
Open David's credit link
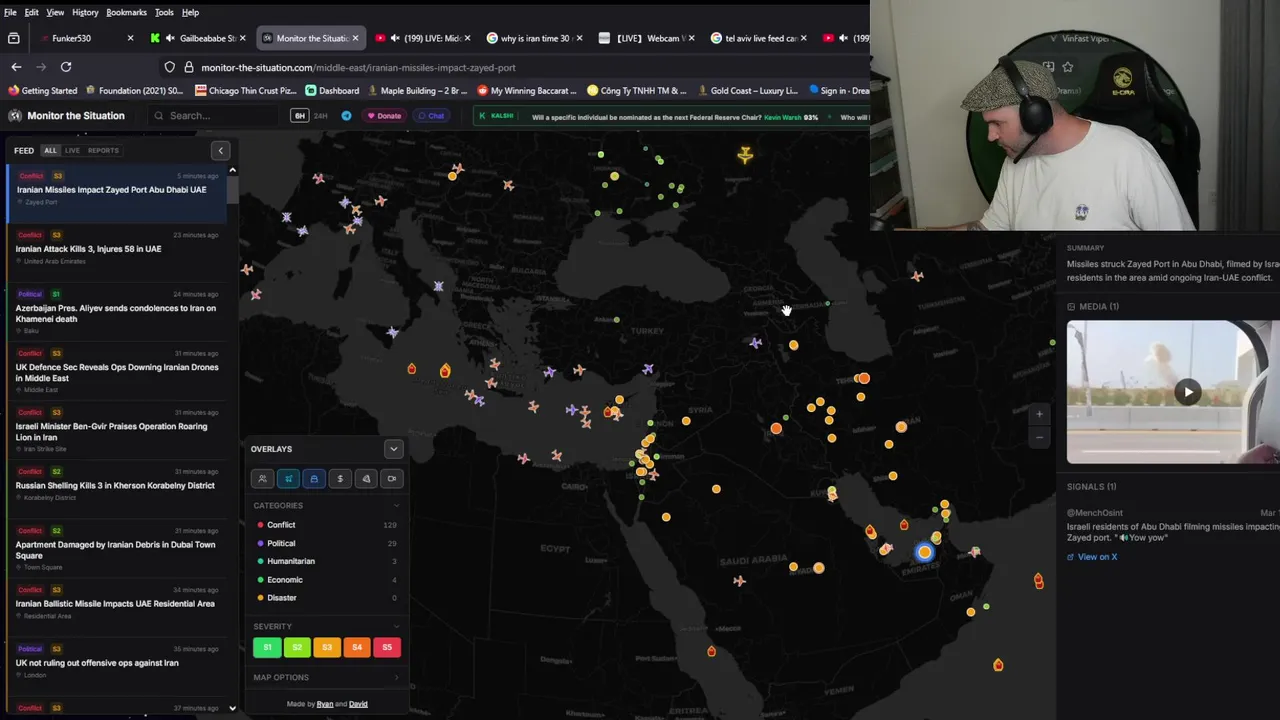pyautogui.click(x=358, y=704)
